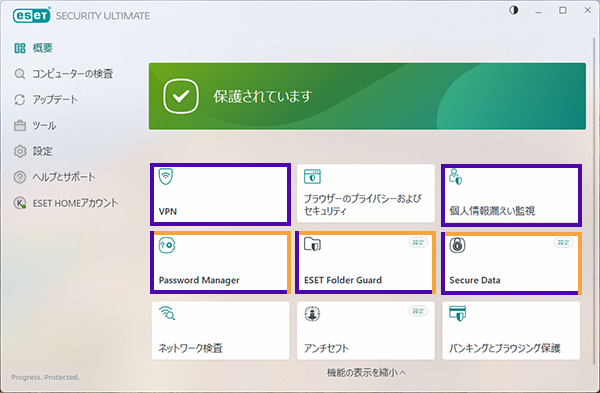Click the green protected checkmark icon
The image size is (600, 393).
coord(181,96)
